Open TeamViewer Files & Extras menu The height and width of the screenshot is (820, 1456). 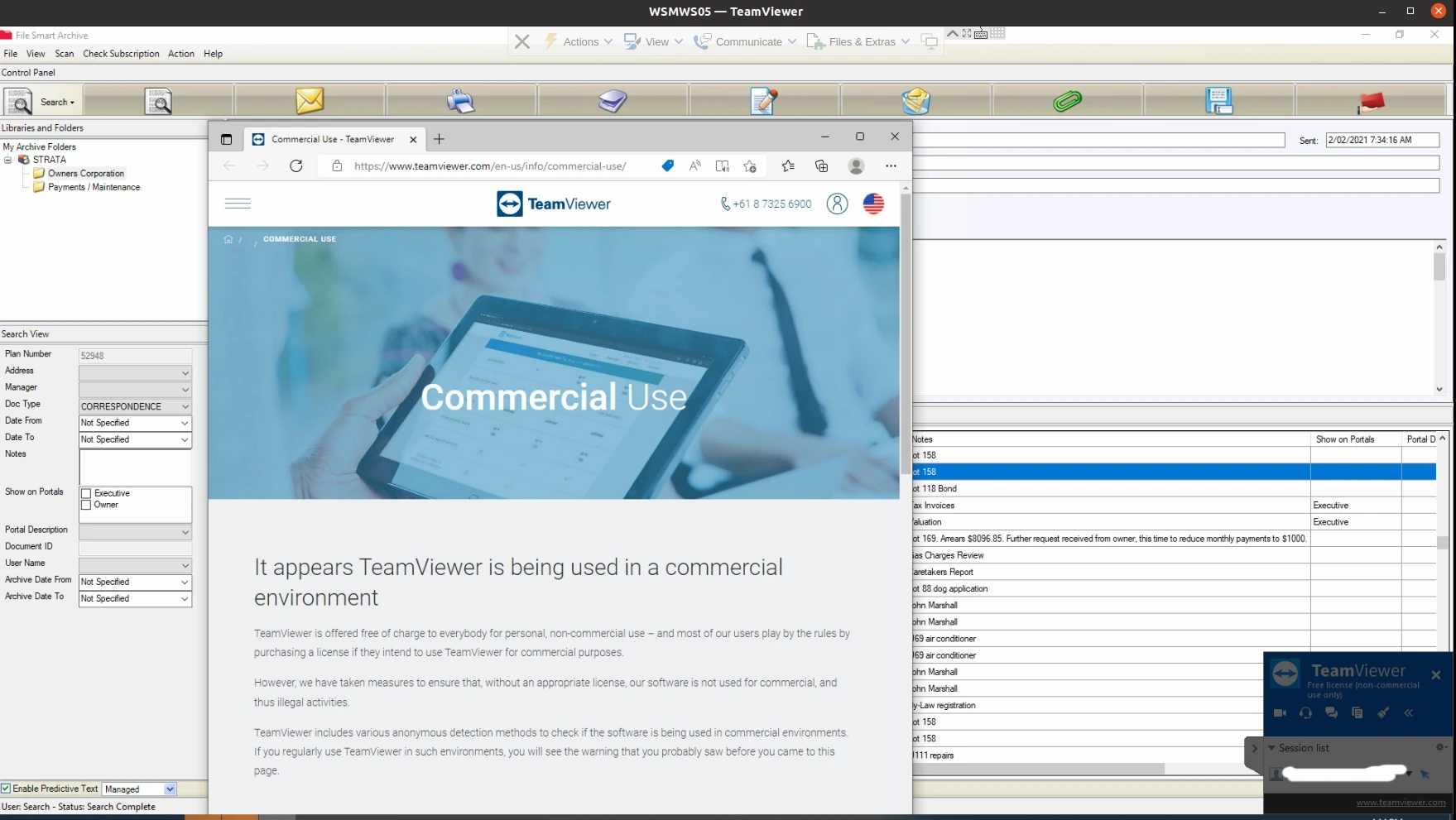tap(859, 41)
